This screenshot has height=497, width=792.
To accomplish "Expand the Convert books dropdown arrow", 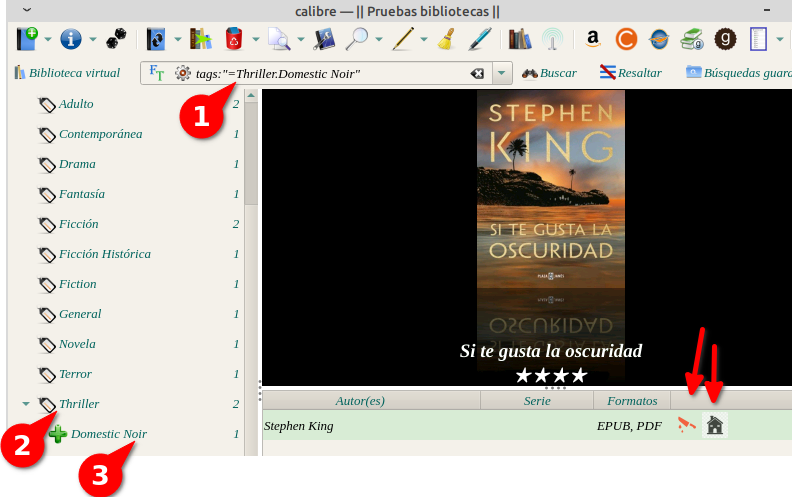I will (177, 39).
